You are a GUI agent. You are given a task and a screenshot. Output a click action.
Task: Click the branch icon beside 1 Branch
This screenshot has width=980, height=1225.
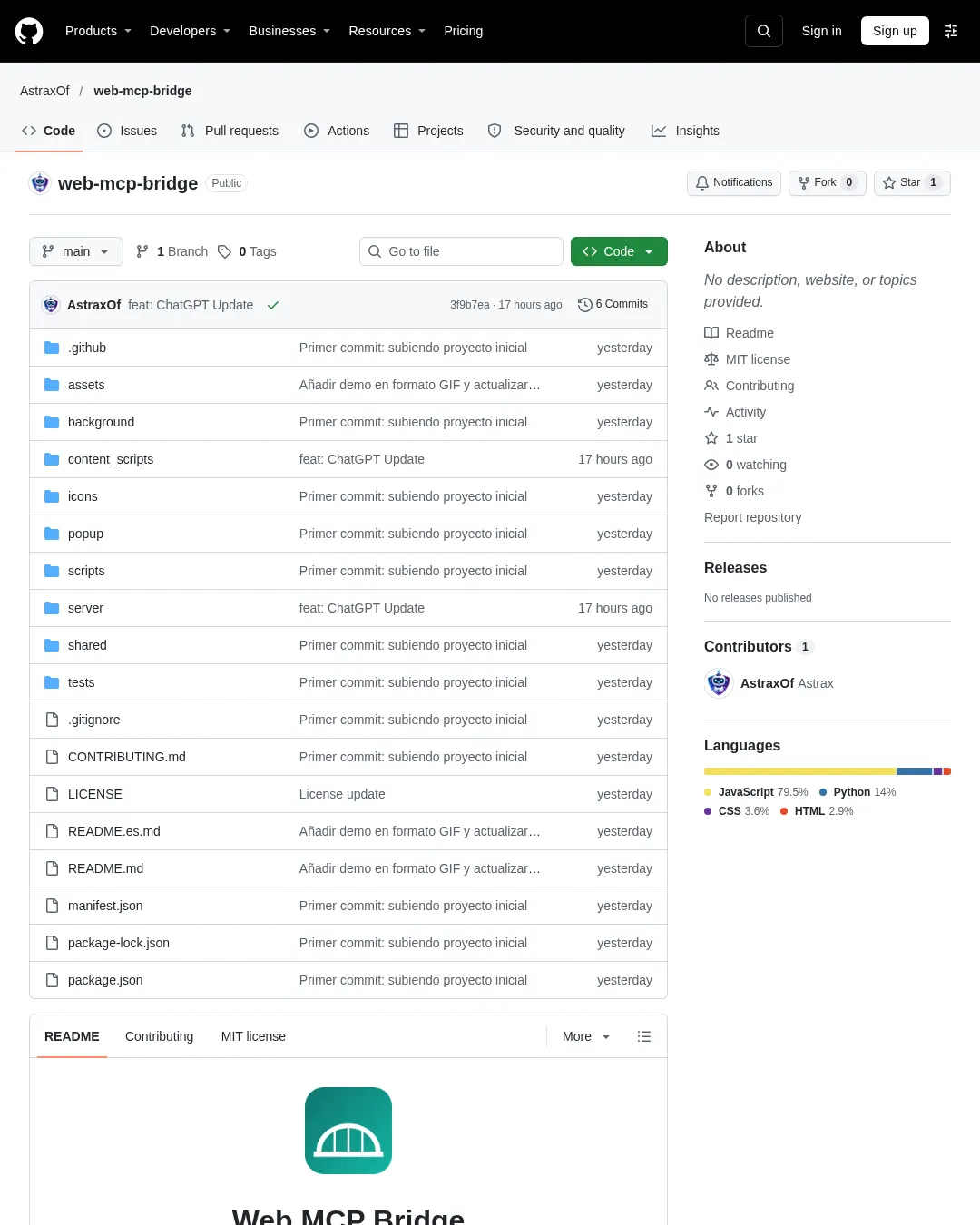[142, 251]
